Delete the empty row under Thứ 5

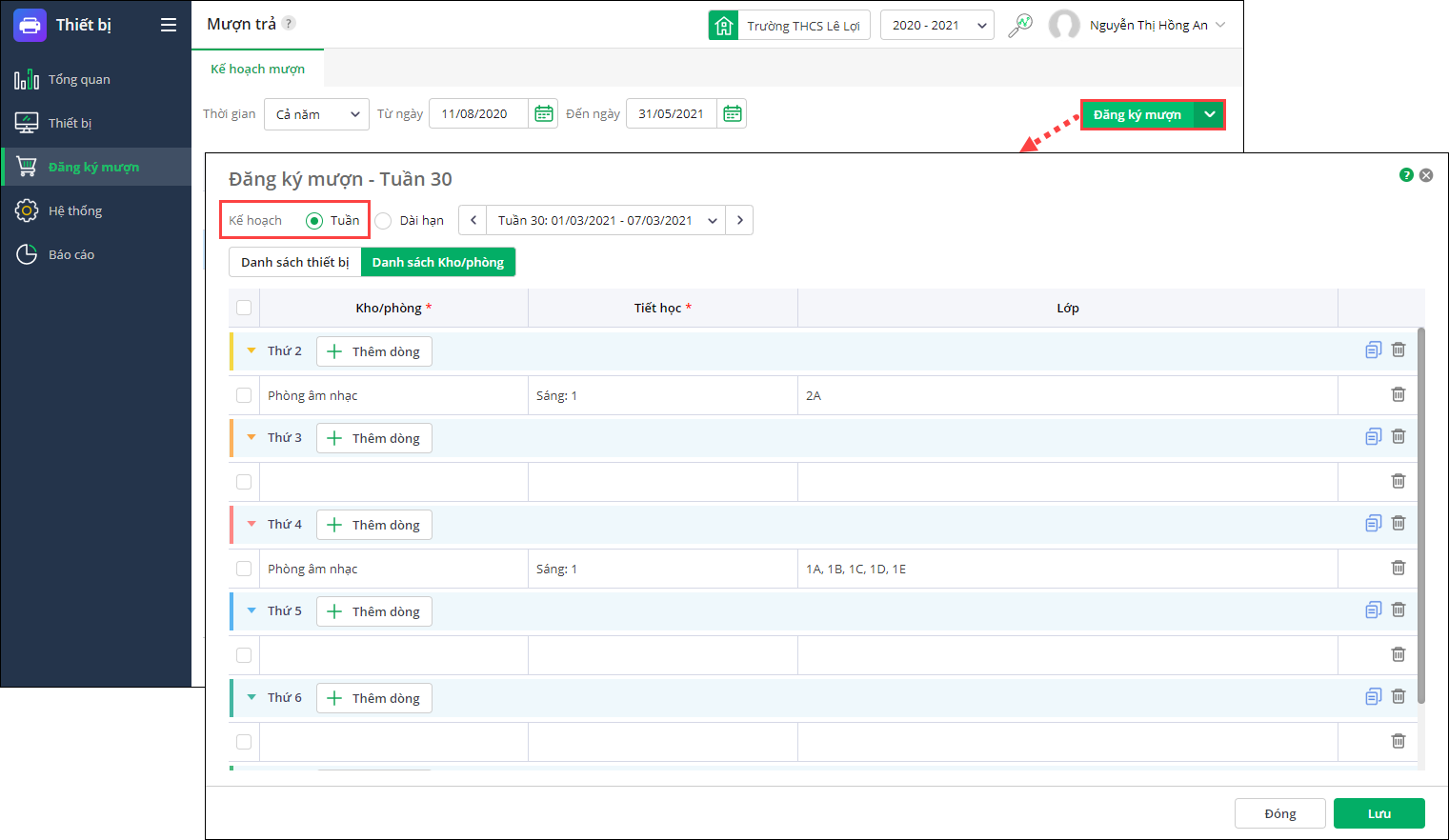[1399, 654]
